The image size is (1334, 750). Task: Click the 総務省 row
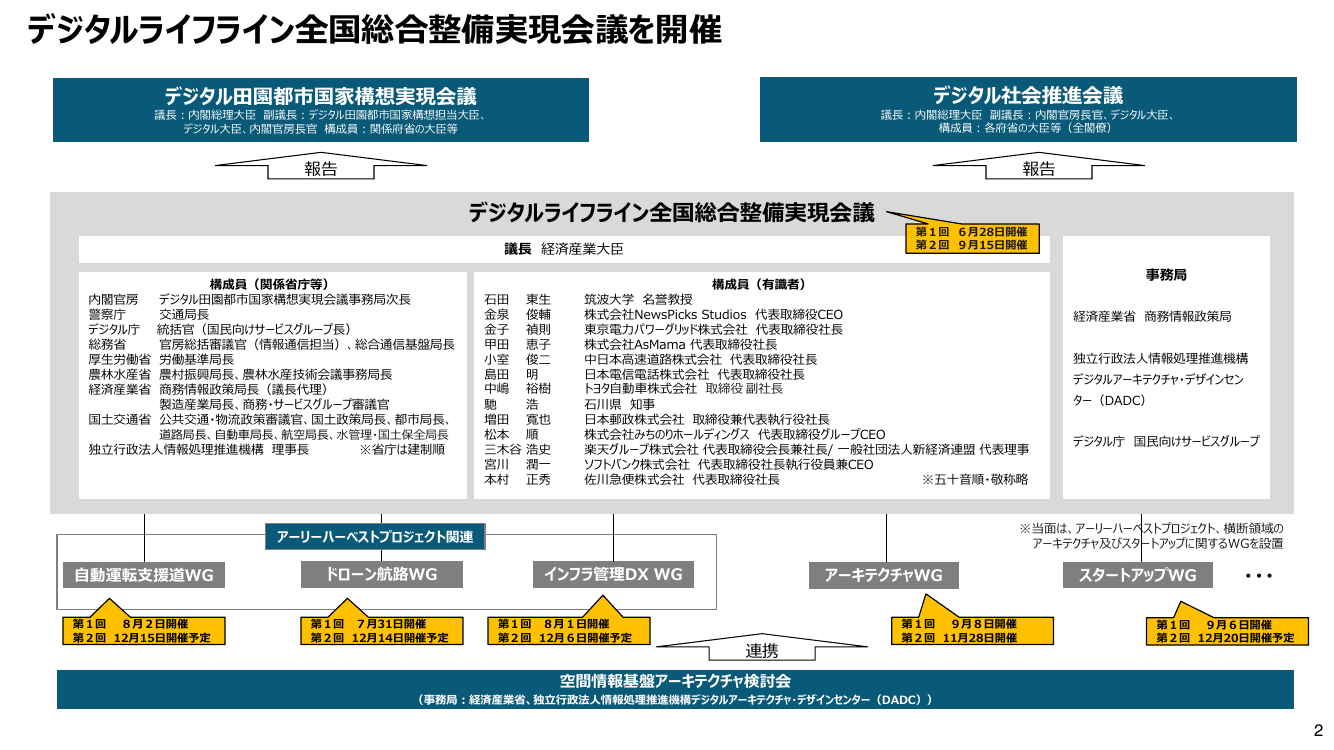click(271, 344)
